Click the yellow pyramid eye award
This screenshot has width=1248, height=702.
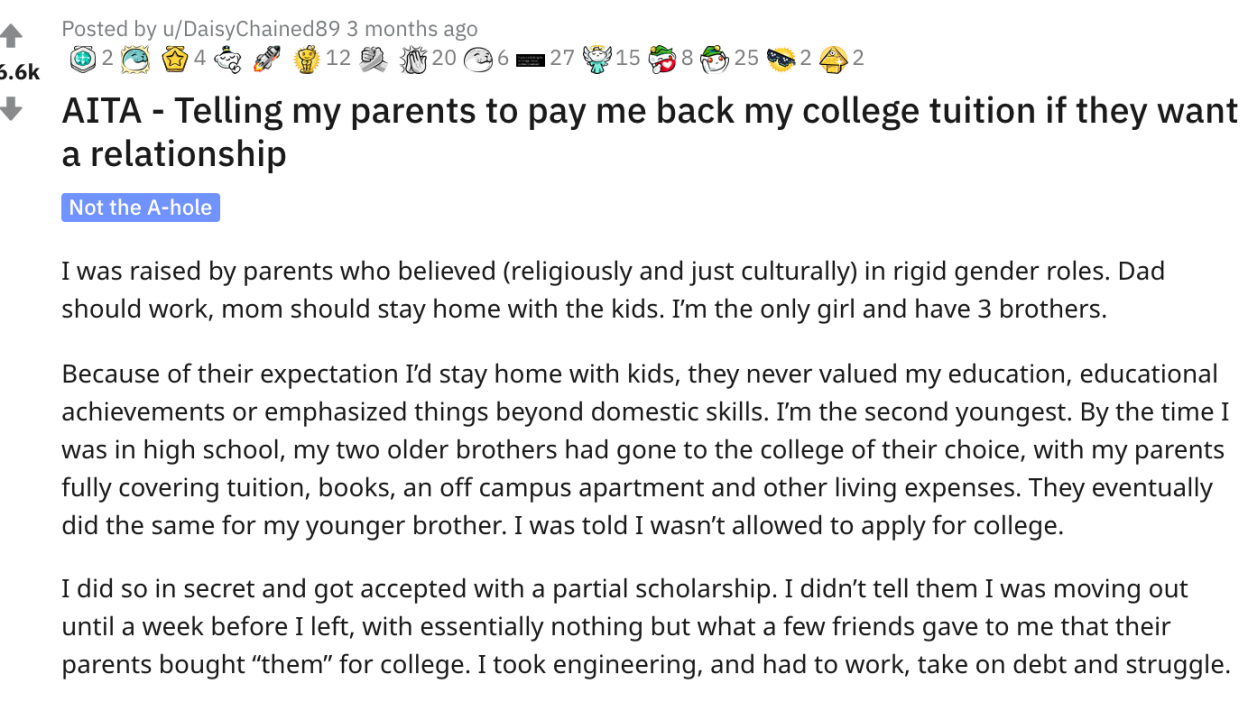[834, 59]
